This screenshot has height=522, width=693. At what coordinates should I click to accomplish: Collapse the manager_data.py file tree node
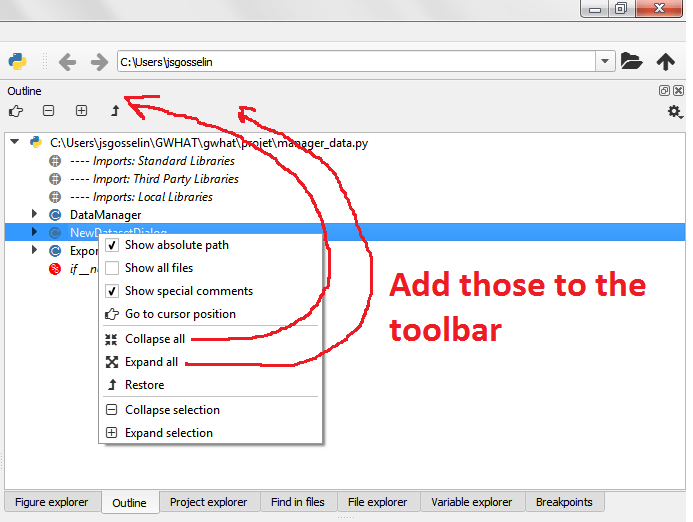pos(15,142)
